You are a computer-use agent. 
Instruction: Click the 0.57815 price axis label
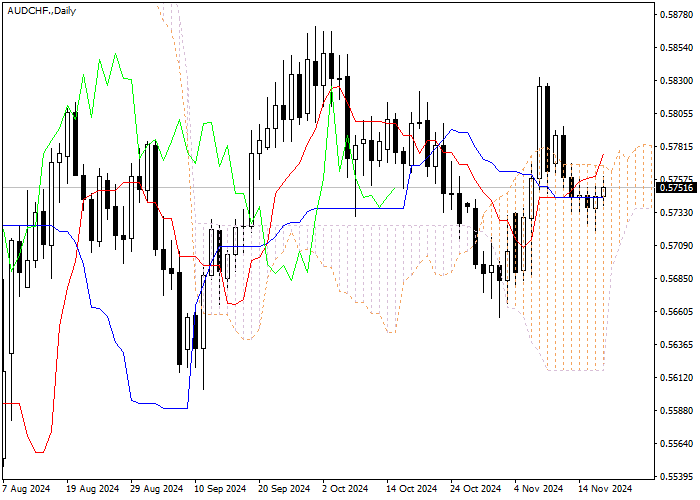tap(677, 147)
